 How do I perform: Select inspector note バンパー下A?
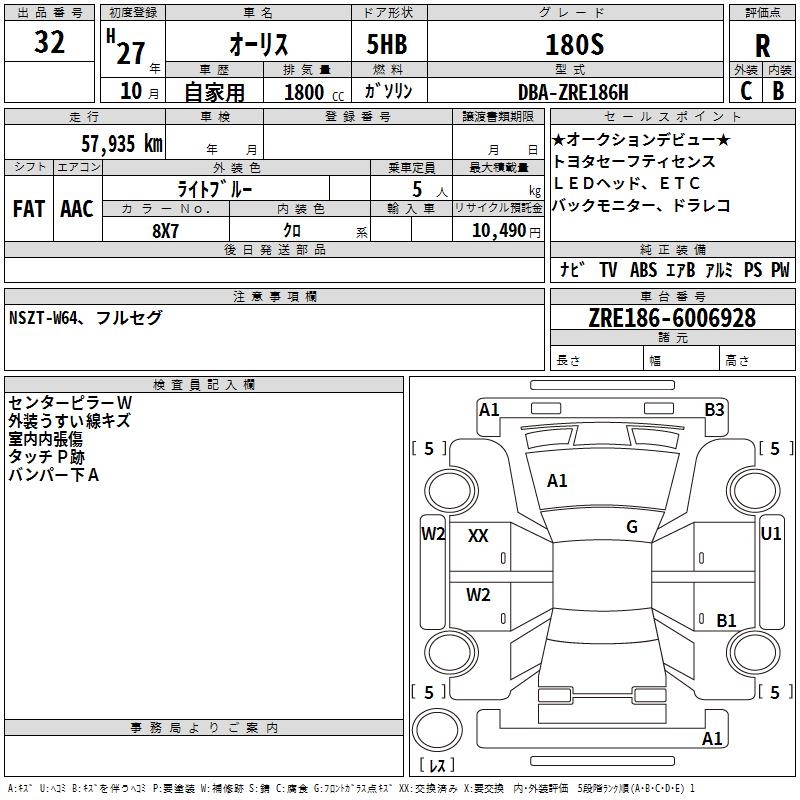[54, 475]
